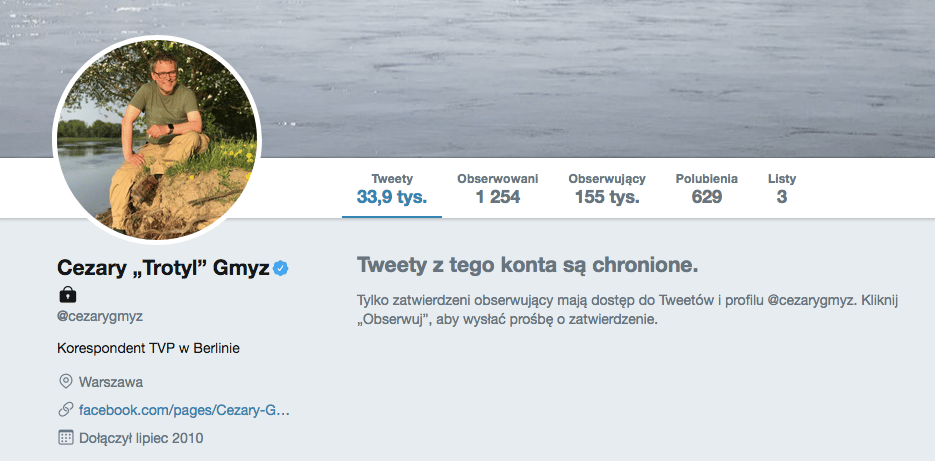Click the calendar join-date icon
The height and width of the screenshot is (461, 935).
click(66, 437)
